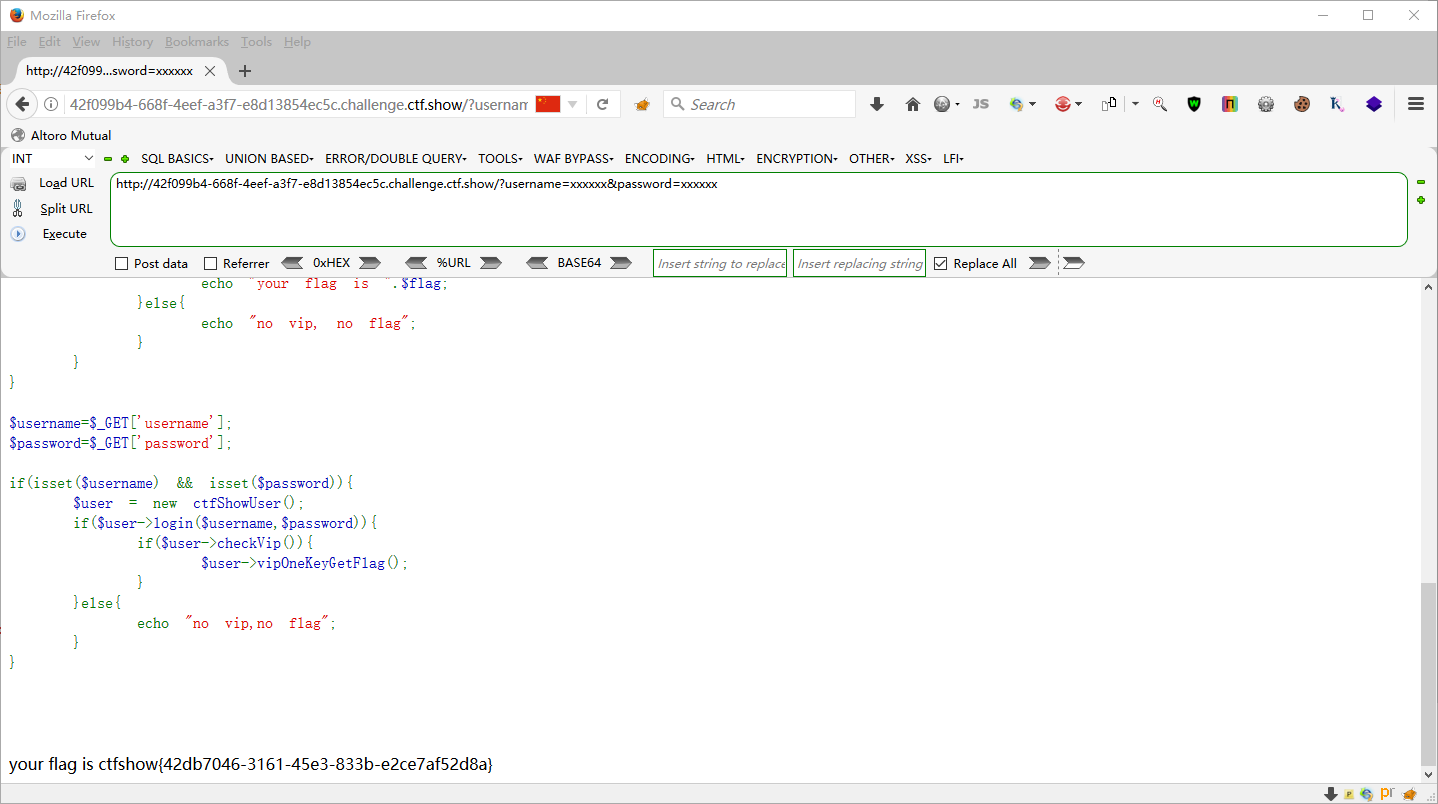Viewport: 1438px width, 804px height.
Task: Click the page vertical scrollbar thumb
Action: tap(1428, 673)
